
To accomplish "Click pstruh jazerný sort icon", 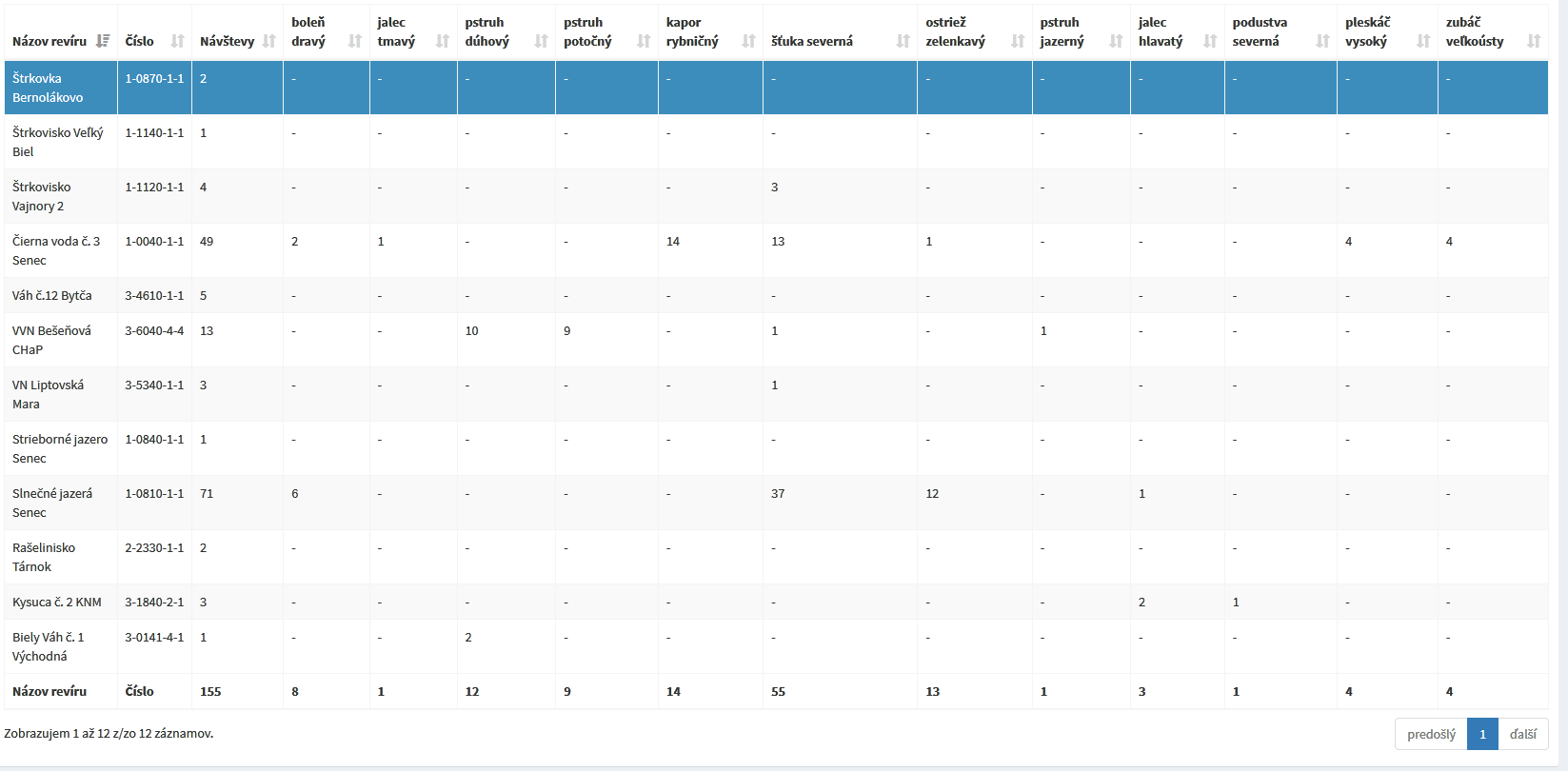I will pyautogui.click(x=1116, y=41).
